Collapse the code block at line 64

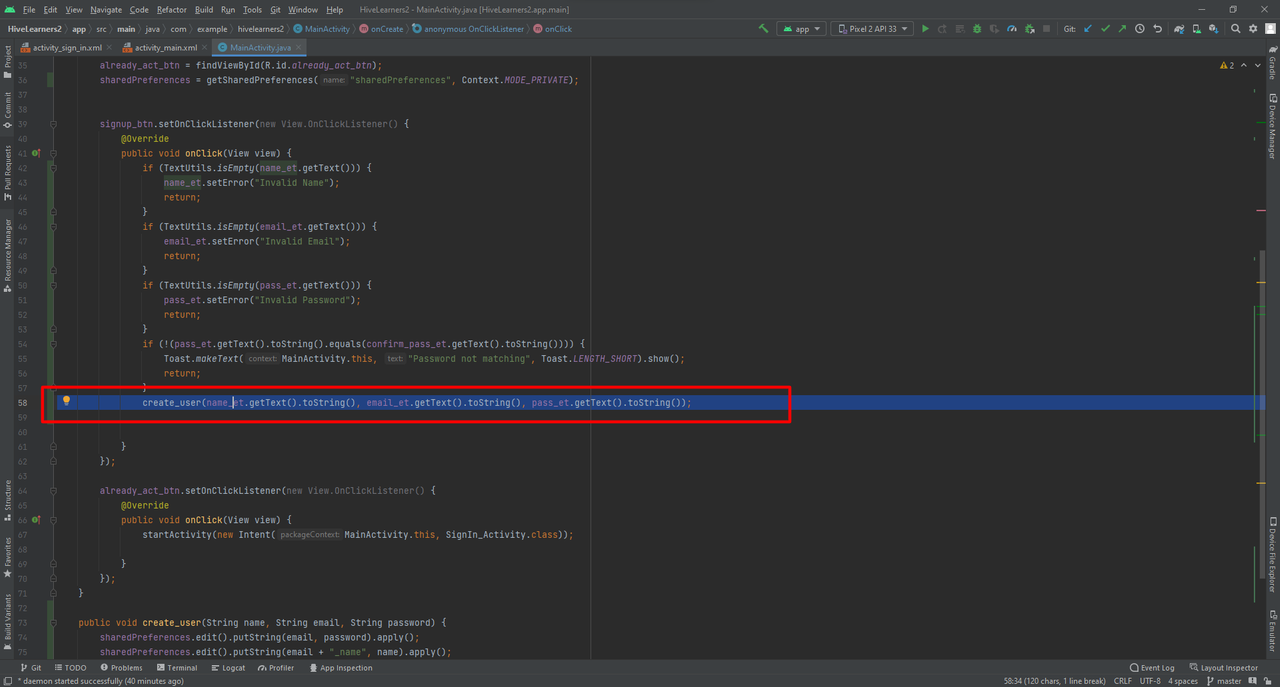(53, 491)
